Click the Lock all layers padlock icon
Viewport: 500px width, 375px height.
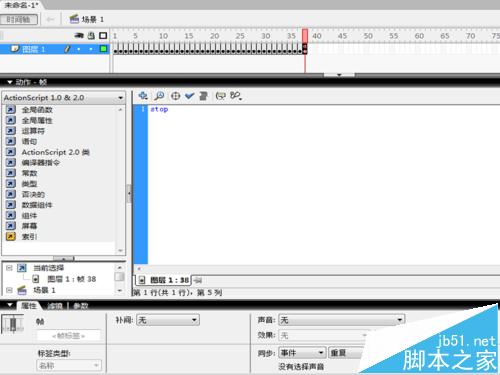coord(91,35)
